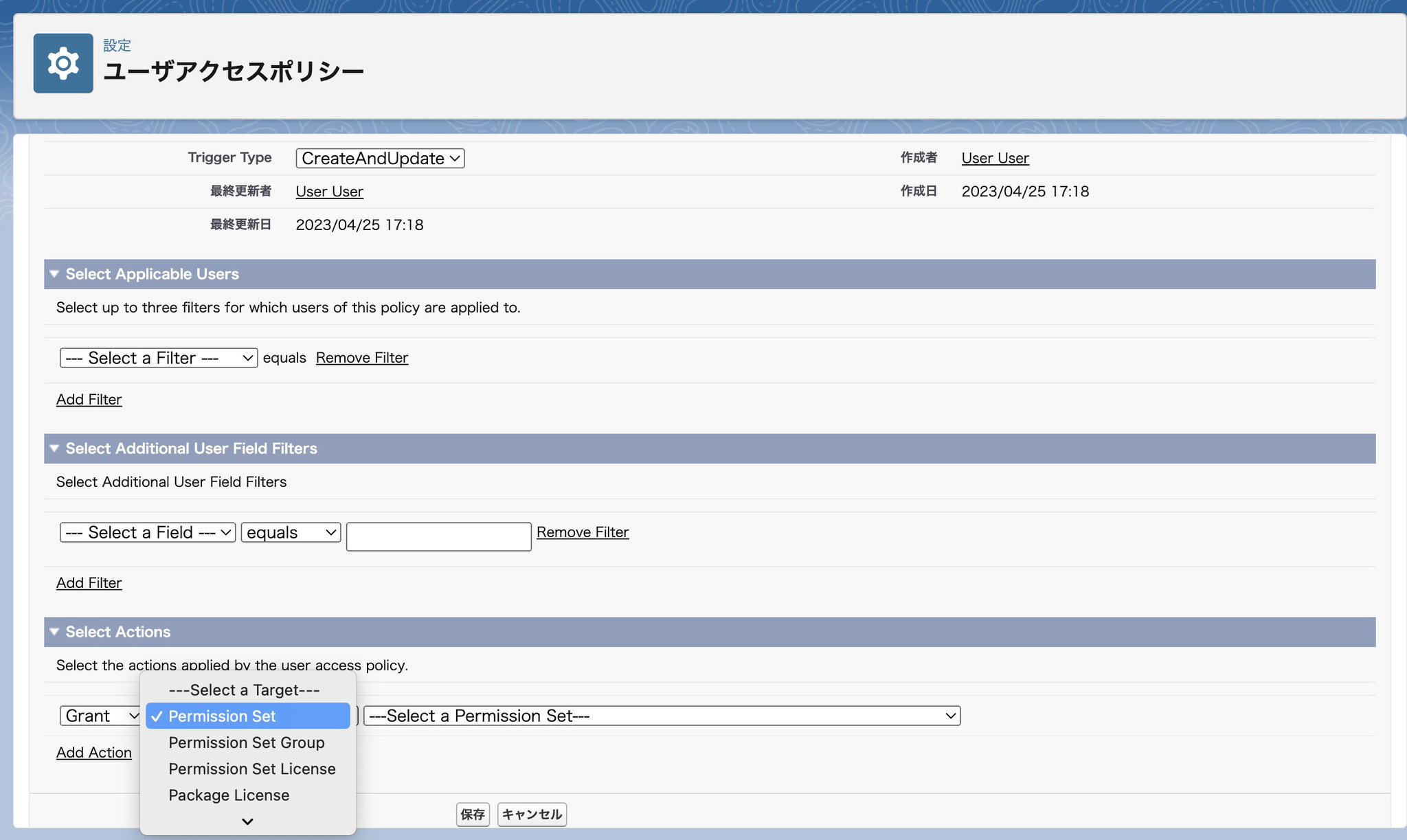Click the Add Action link
The width and height of the screenshot is (1407, 840).
click(94, 753)
